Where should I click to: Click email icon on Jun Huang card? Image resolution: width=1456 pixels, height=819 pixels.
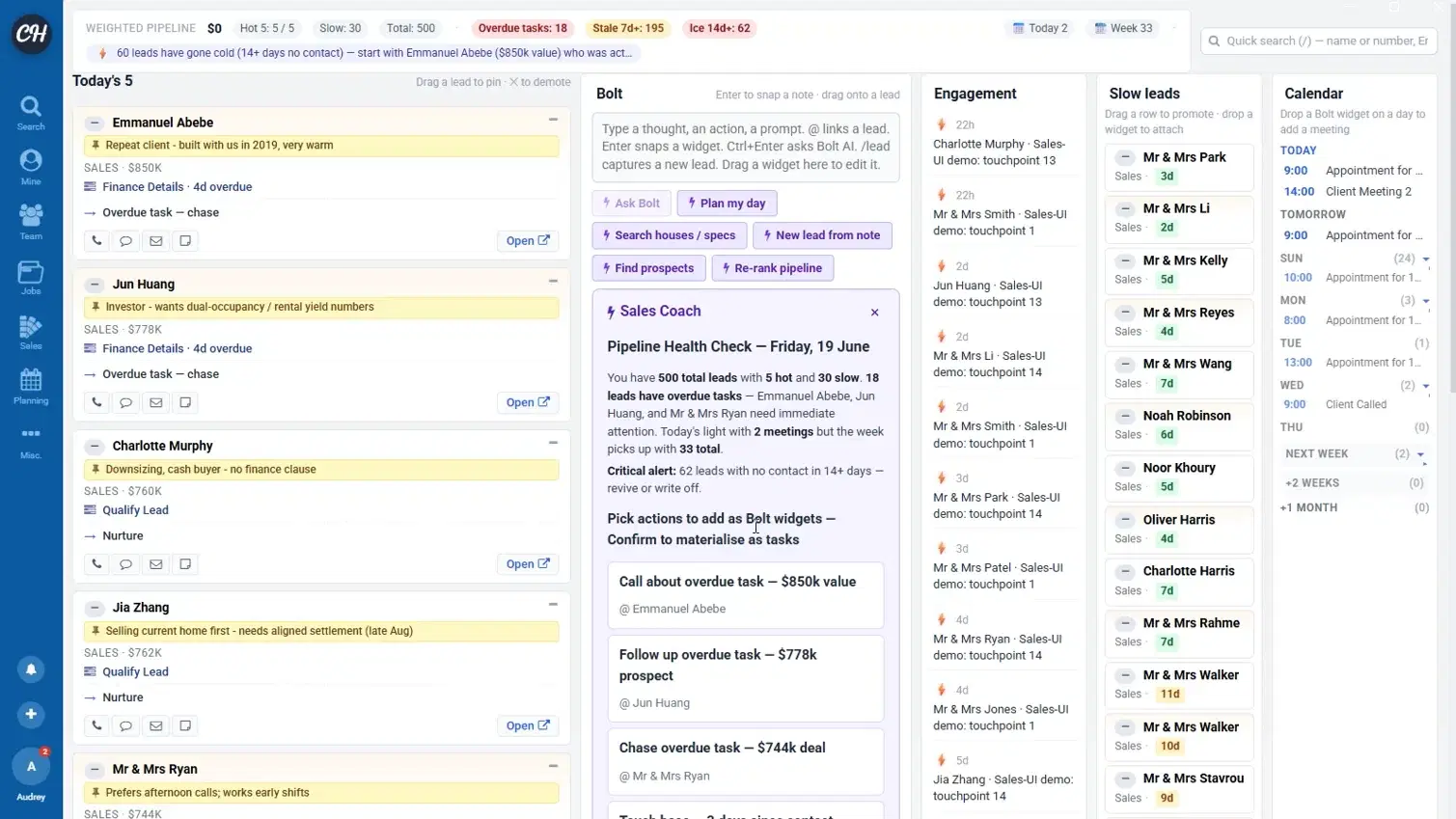[155, 402]
